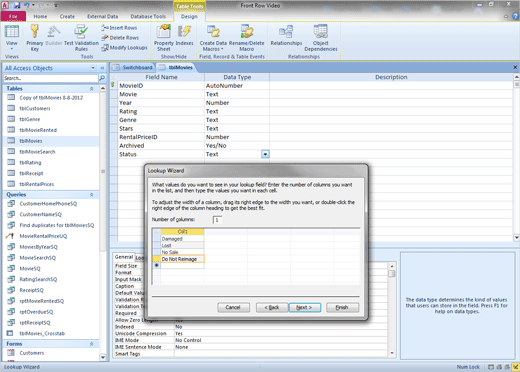Collapse the Queries group
The height and width of the screenshot is (372, 520).
tap(91, 195)
